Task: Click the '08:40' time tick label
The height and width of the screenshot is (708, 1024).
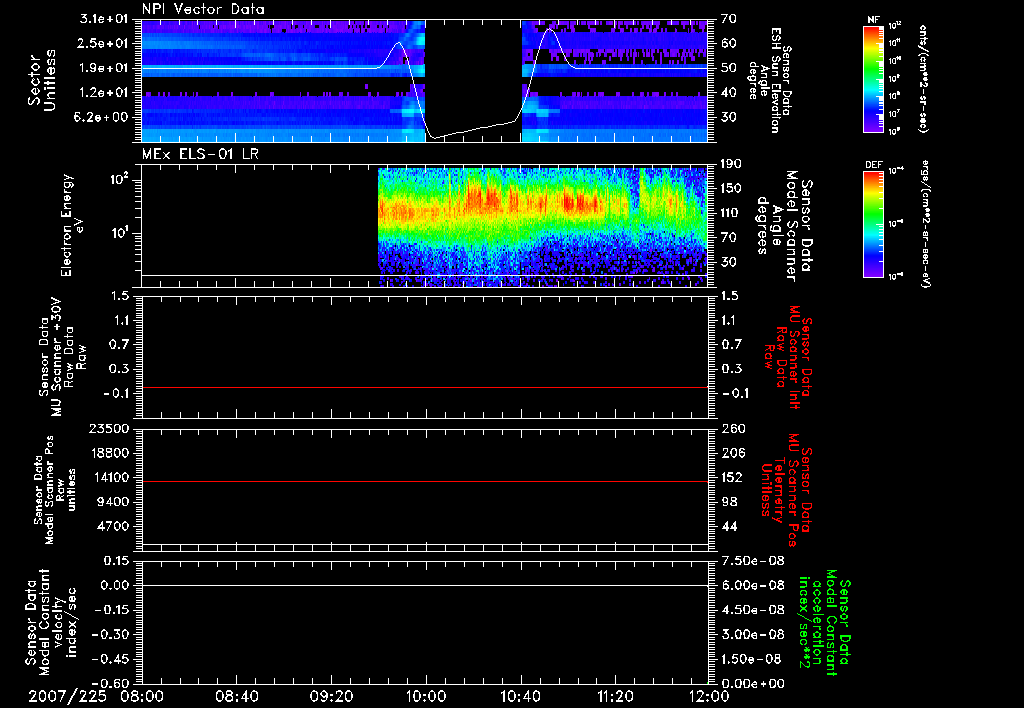Action: click(236, 696)
